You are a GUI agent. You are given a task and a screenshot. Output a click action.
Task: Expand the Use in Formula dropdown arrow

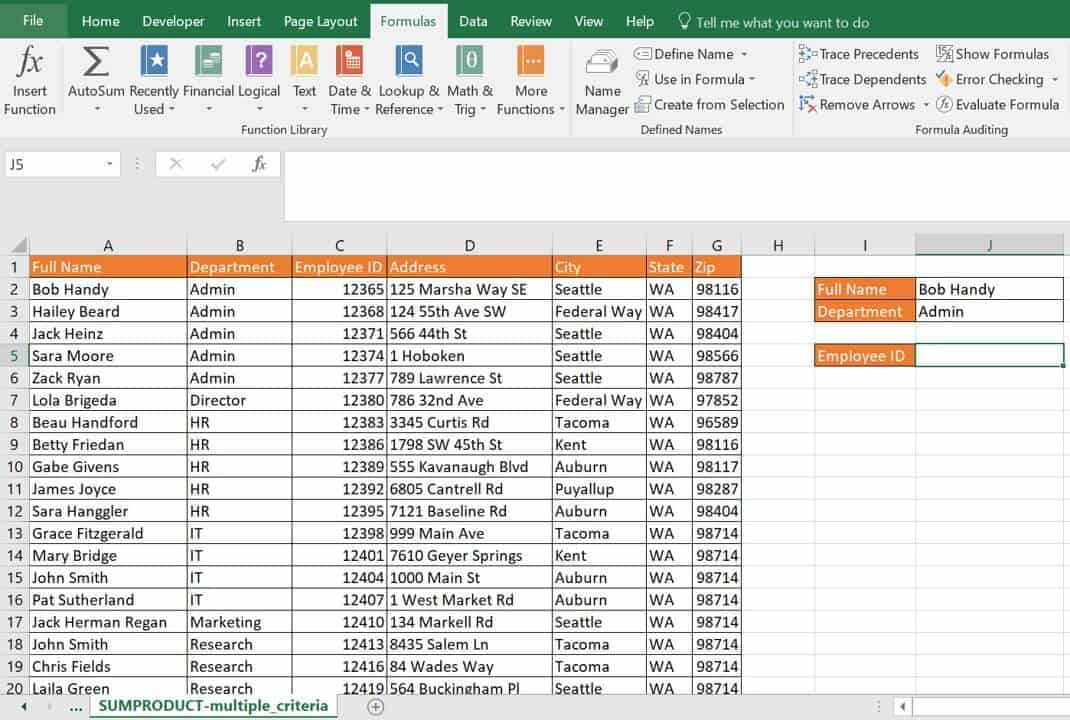tap(752, 79)
